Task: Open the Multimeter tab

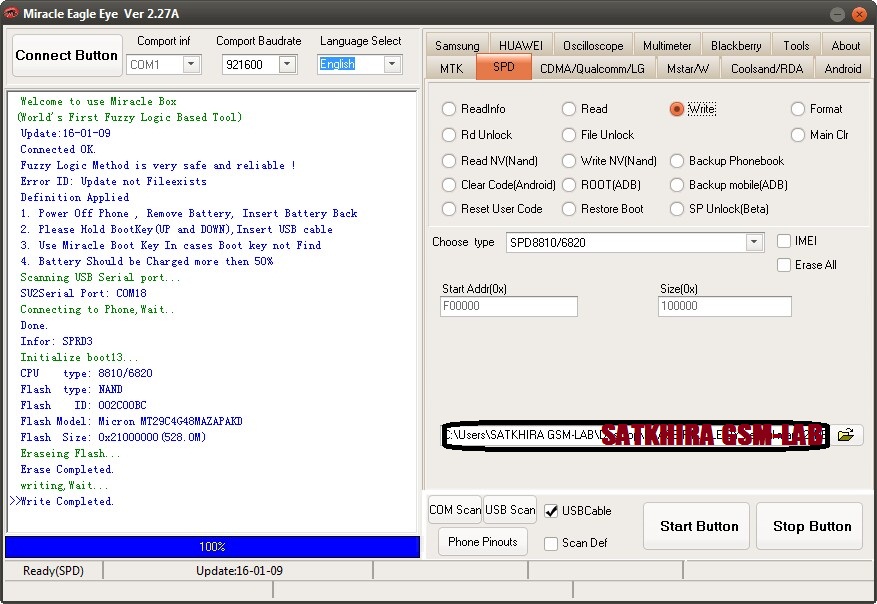Action: [667, 45]
